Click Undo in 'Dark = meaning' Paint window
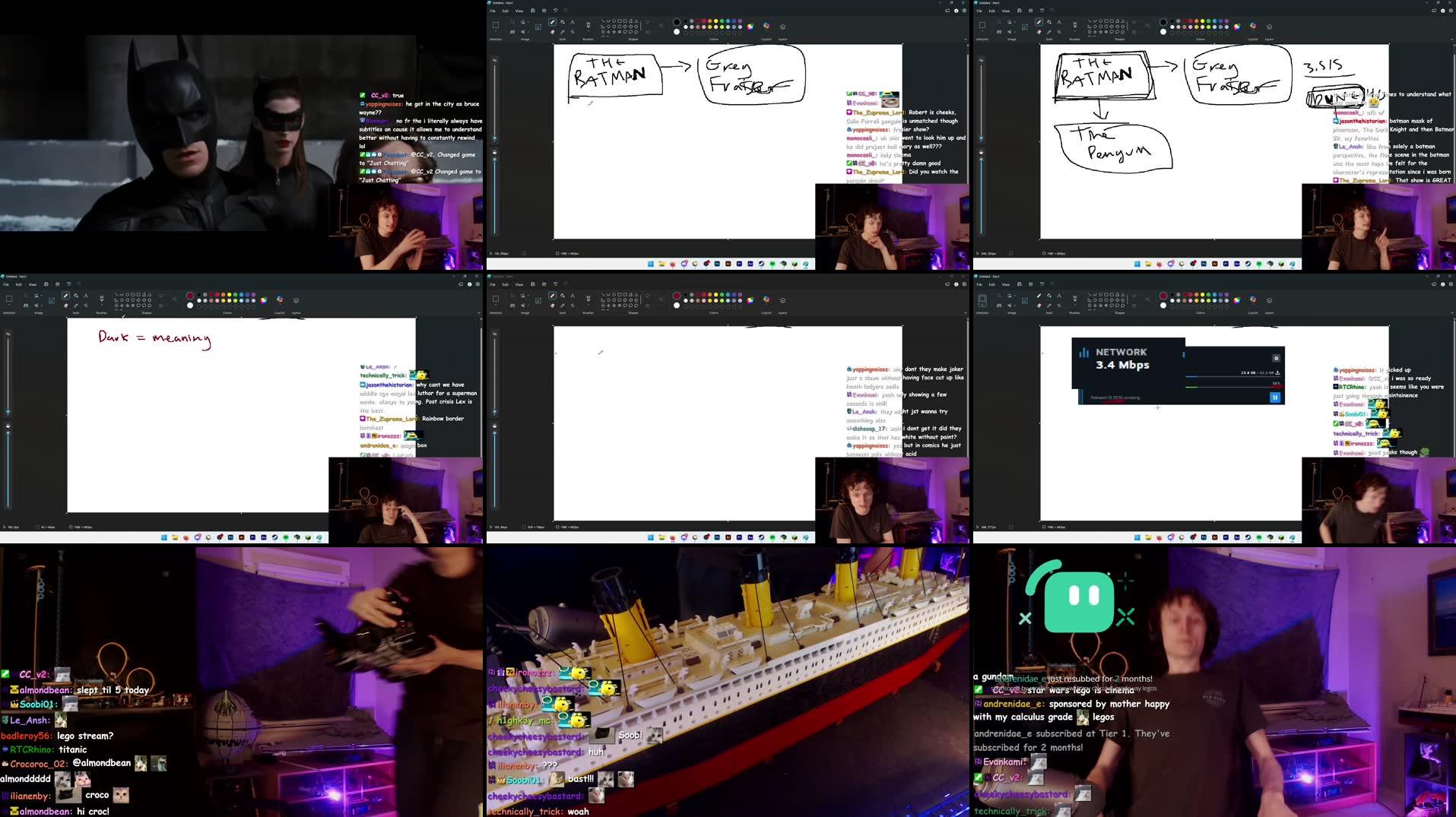Screen dimensions: 1456x817 coord(69,284)
